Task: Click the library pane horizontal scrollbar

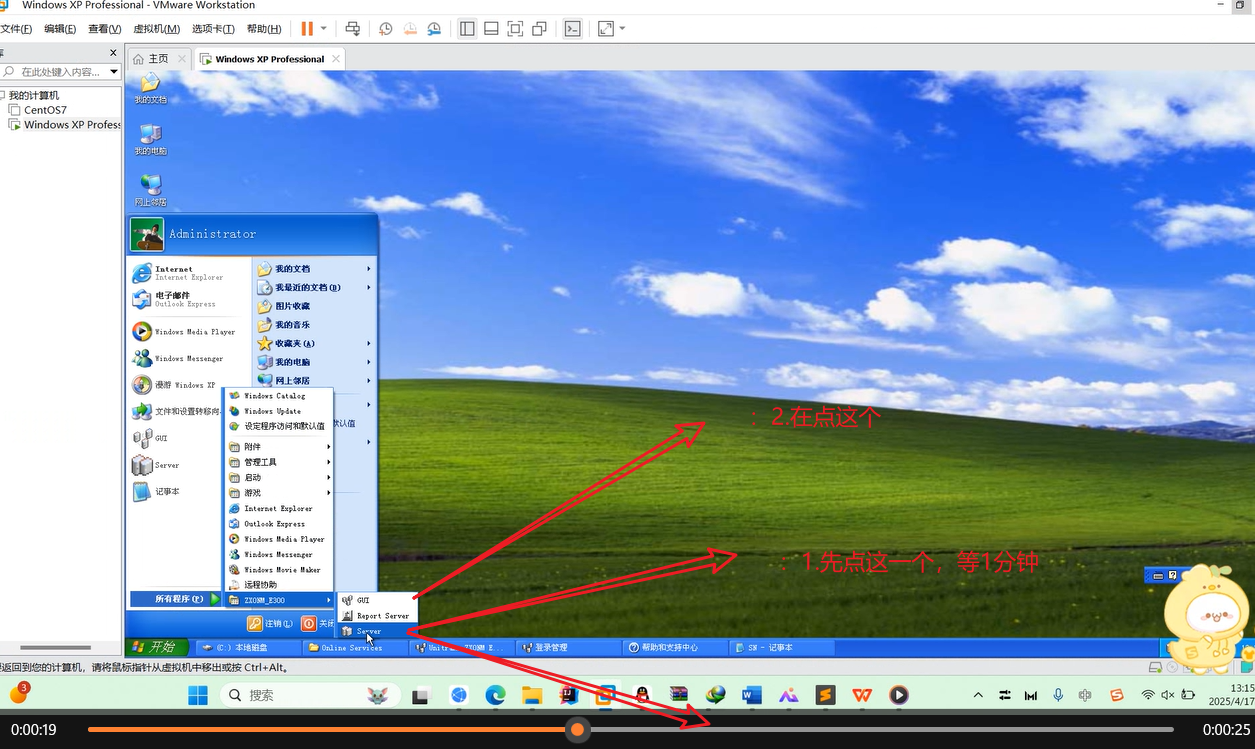Action: point(56,648)
